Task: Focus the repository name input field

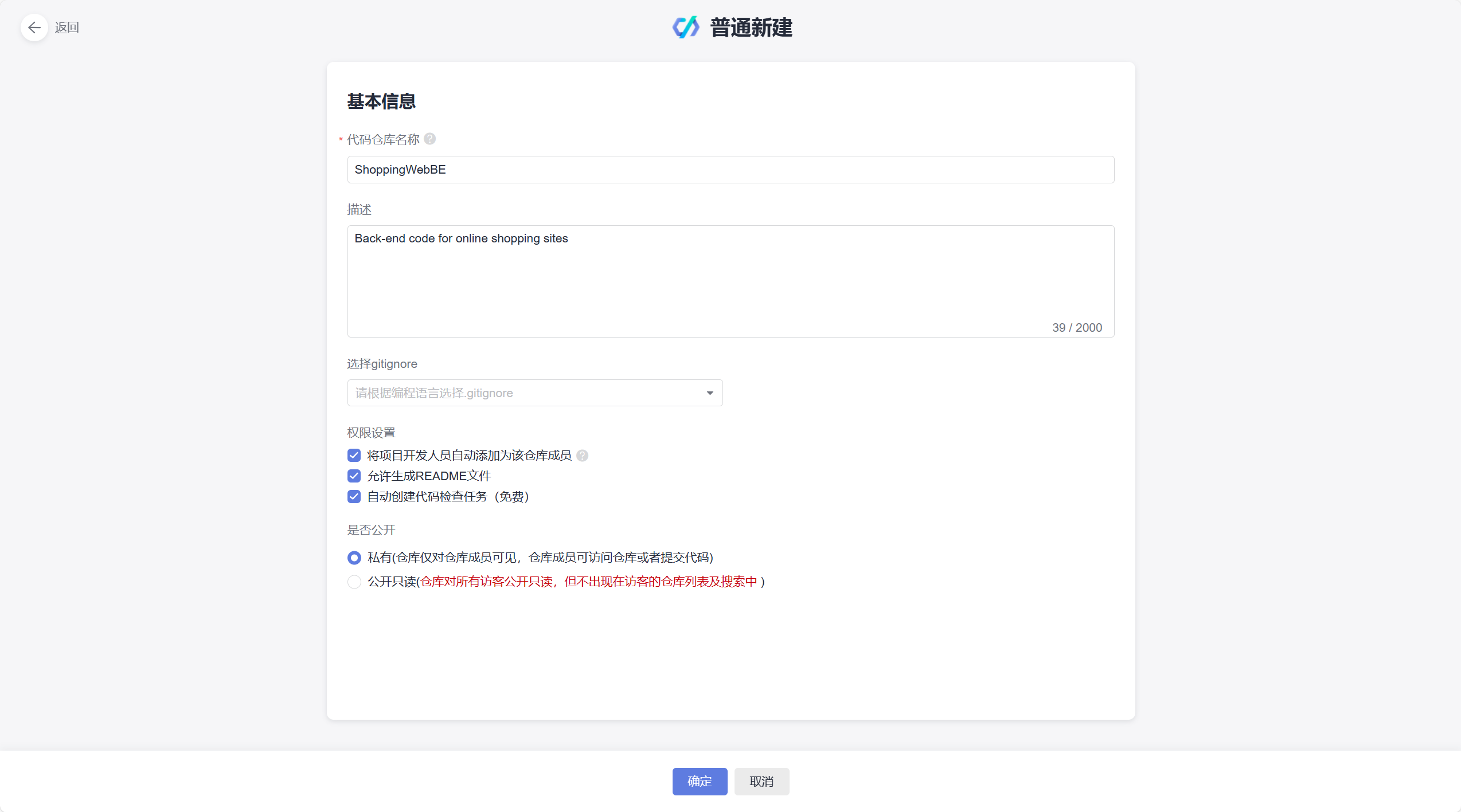Action: [x=730, y=170]
